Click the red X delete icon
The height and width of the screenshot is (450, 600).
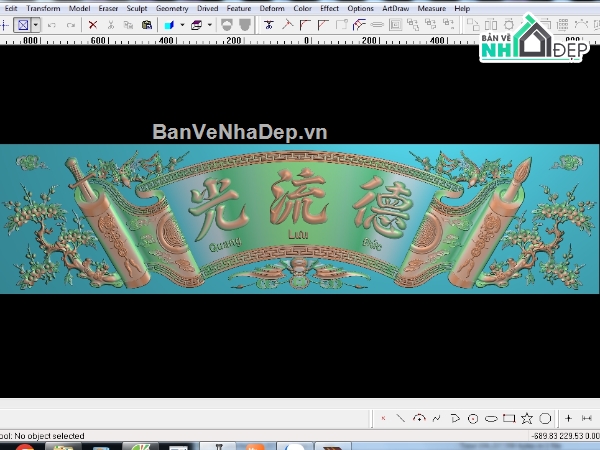click(93, 25)
